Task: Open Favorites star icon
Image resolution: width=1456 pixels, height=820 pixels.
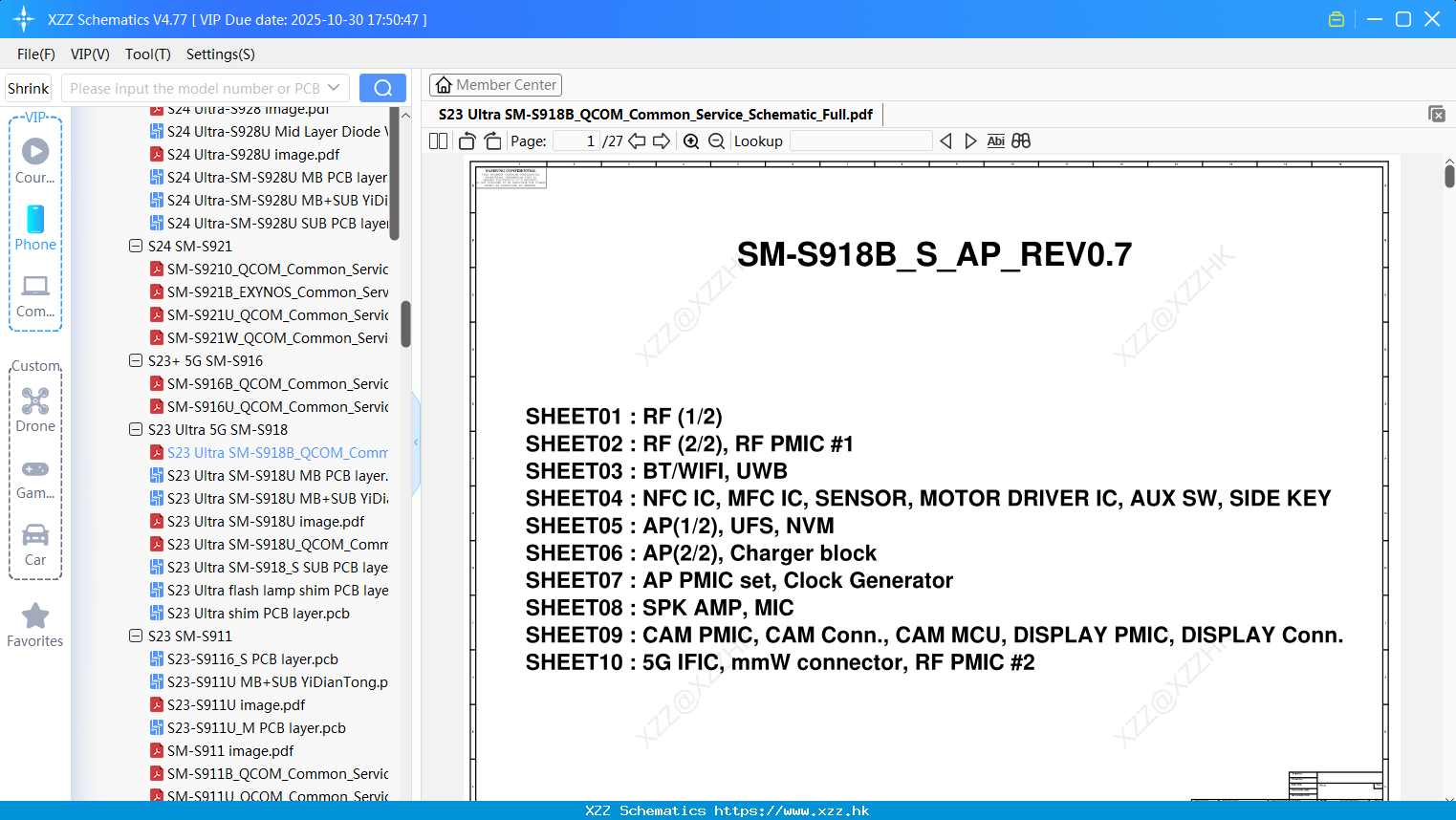Action: [x=35, y=625]
